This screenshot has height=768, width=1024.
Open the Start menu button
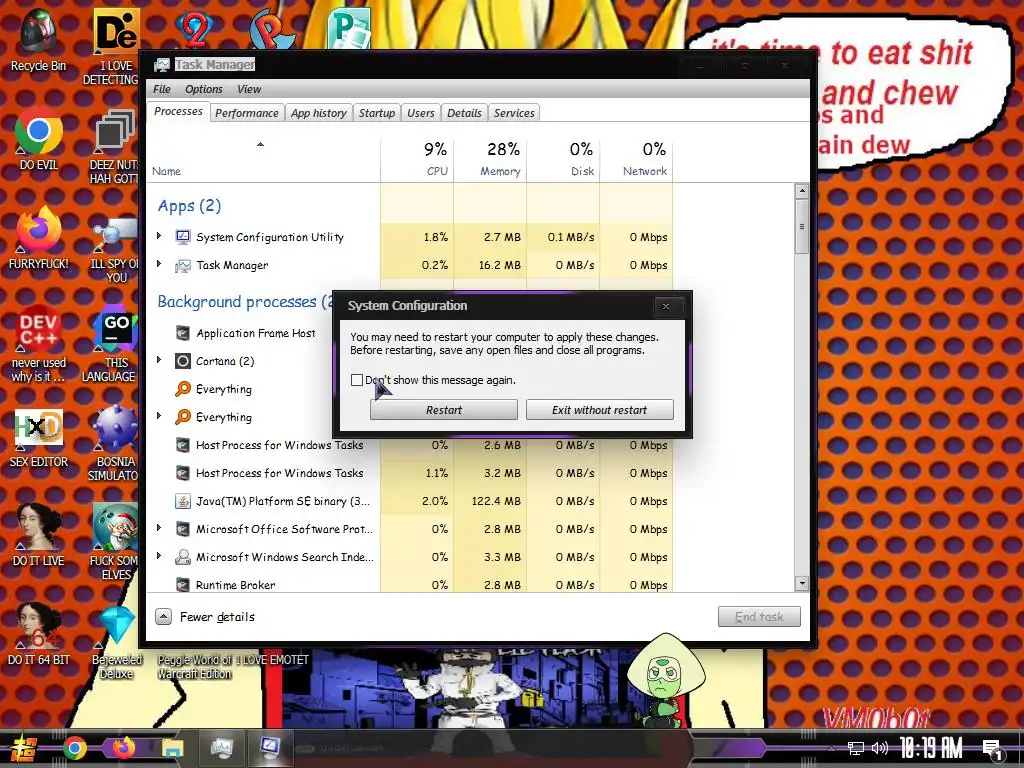point(22,748)
